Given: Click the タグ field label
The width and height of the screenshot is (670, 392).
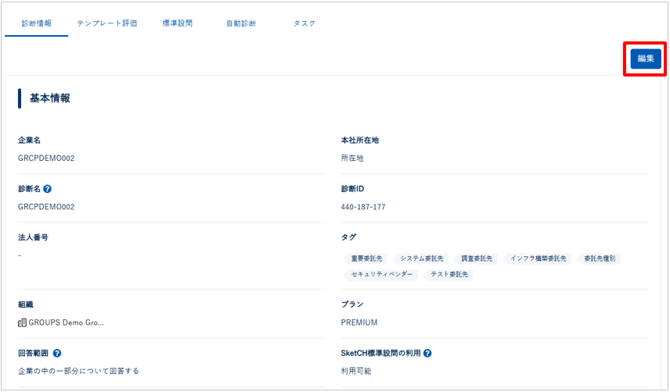Looking at the screenshot, I should (349, 237).
